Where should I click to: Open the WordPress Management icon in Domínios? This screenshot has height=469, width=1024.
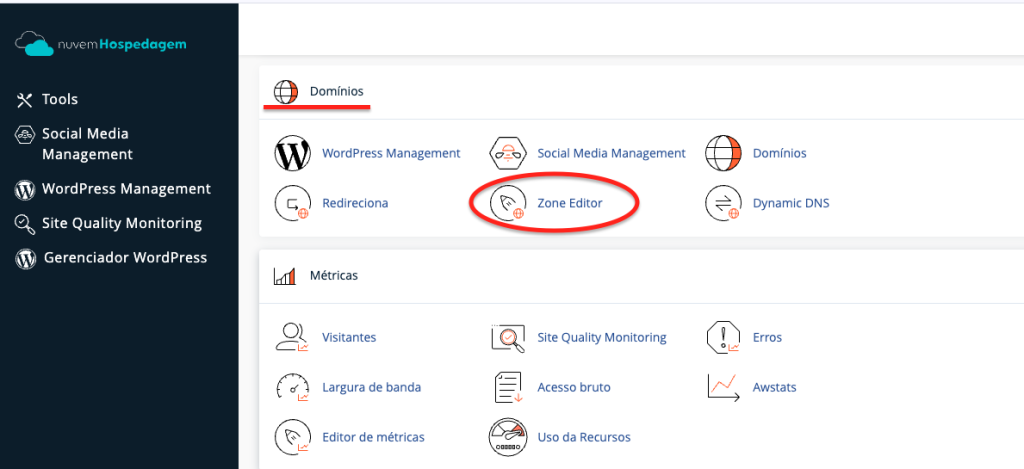click(x=293, y=154)
